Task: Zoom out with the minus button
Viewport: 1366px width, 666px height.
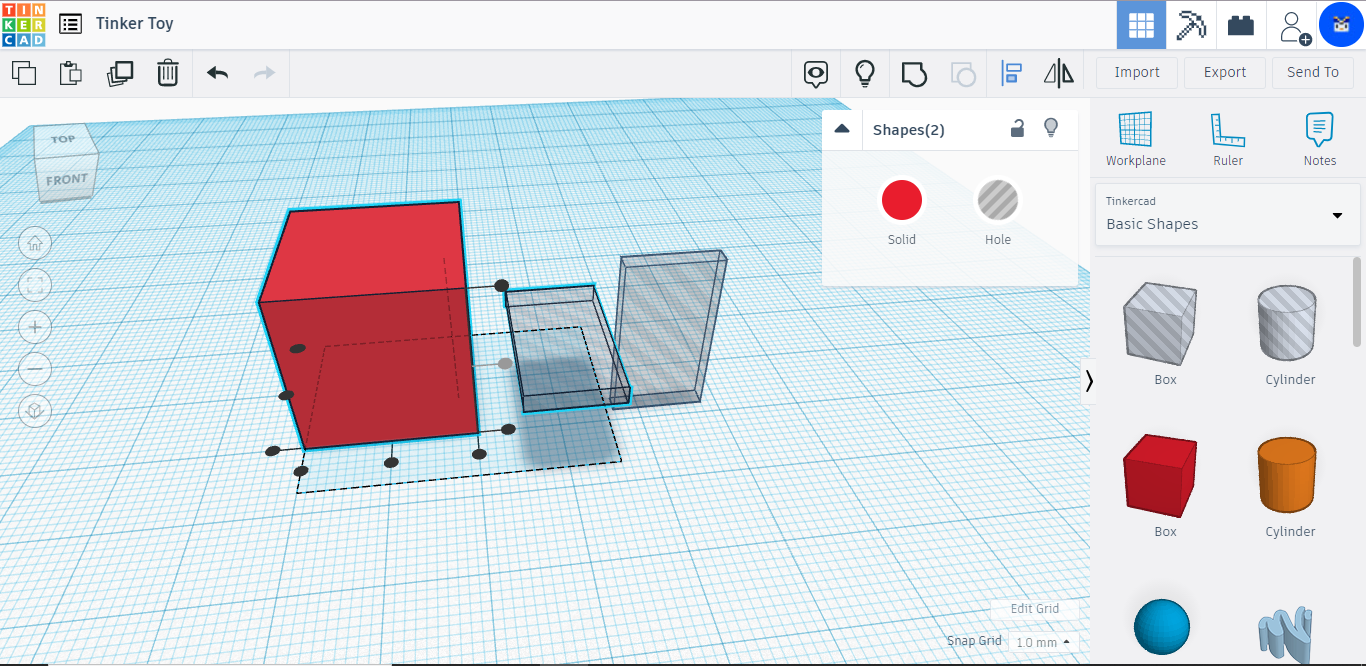Action: point(35,369)
